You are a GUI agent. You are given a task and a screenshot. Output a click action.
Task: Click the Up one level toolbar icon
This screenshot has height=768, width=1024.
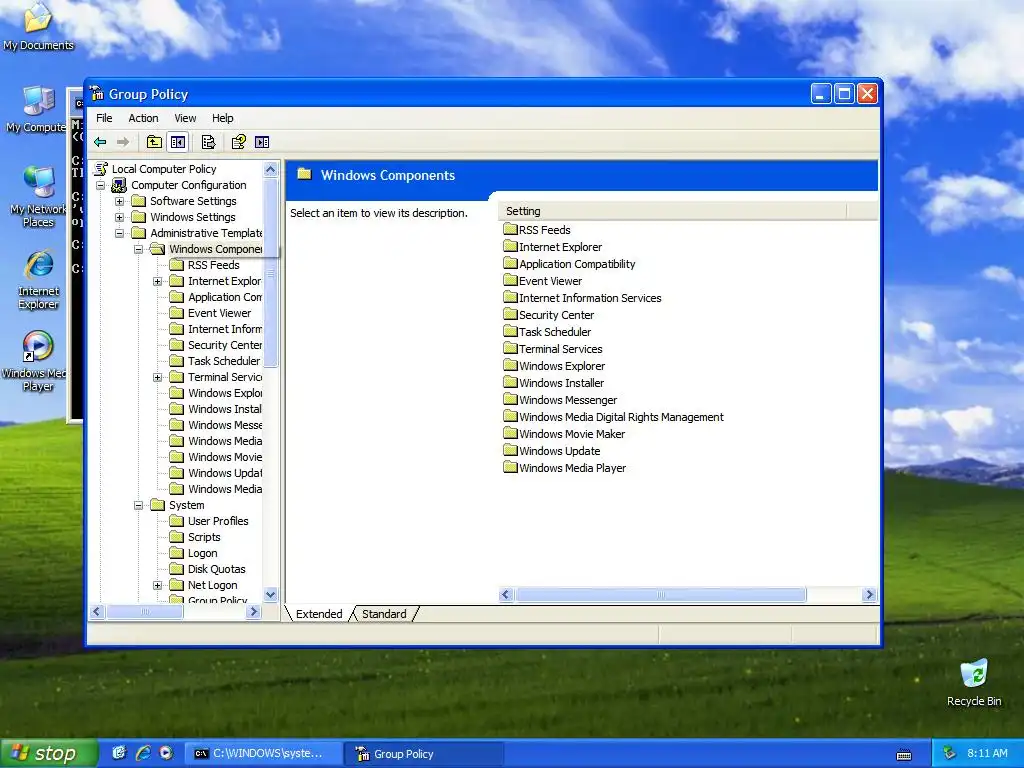pos(154,142)
